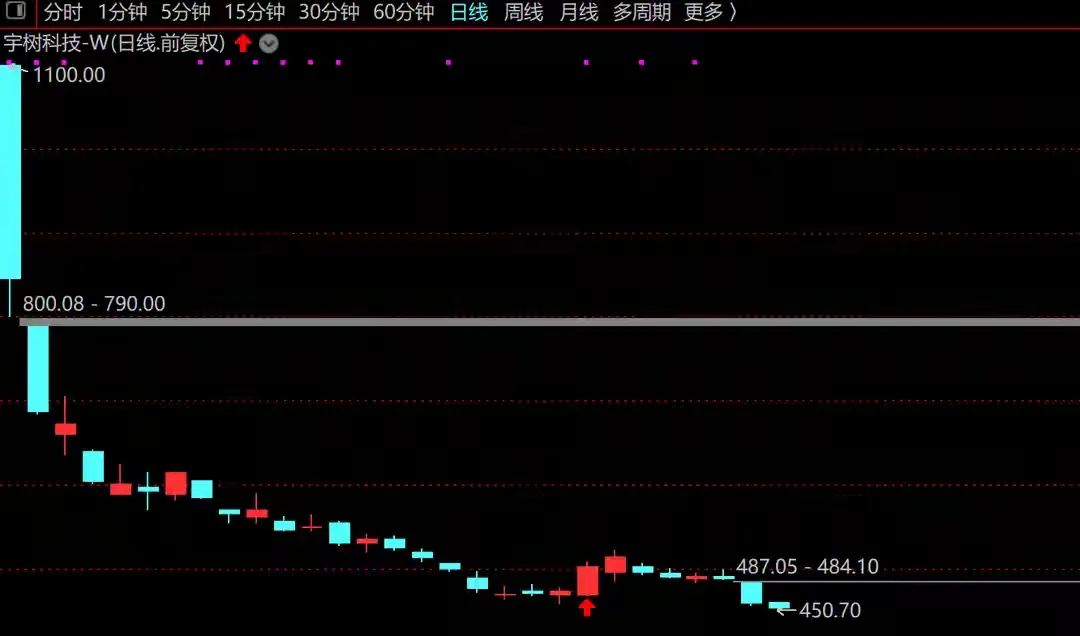
Task: Click the 450.70 low price label
Action: click(x=829, y=610)
